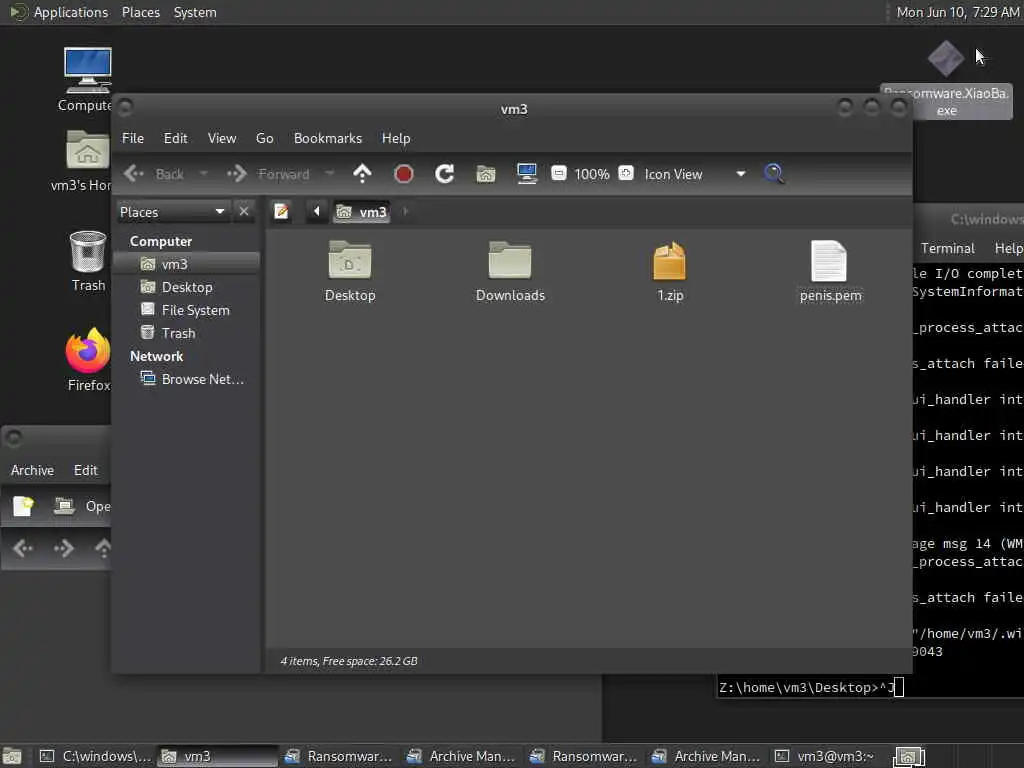The height and width of the screenshot is (768, 1024).
Task: Select Trash in the sidebar
Action: point(186,333)
